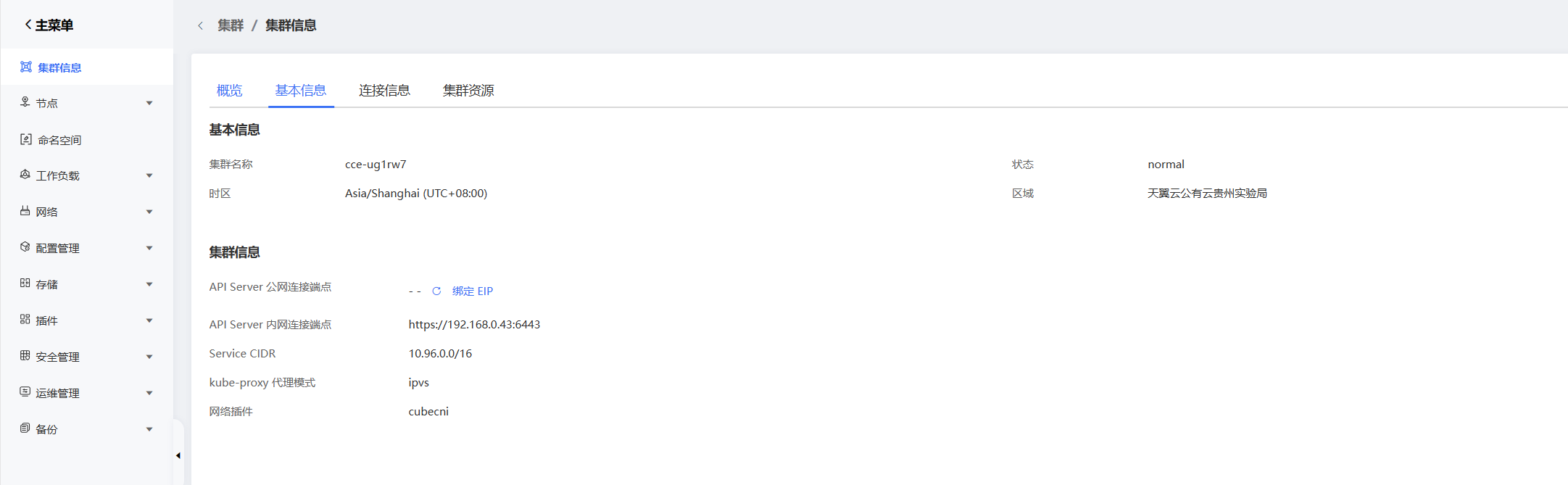Click the 绑定 EIP link

(x=473, y=291)
